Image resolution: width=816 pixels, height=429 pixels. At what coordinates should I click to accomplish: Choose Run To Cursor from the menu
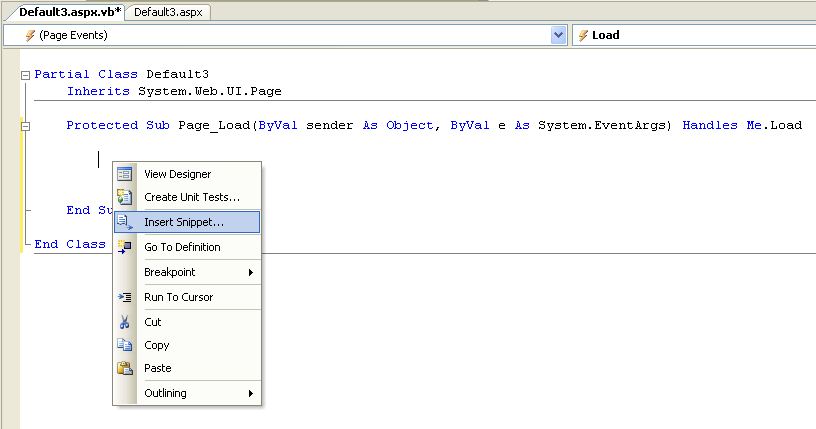[x=187, y=297]
